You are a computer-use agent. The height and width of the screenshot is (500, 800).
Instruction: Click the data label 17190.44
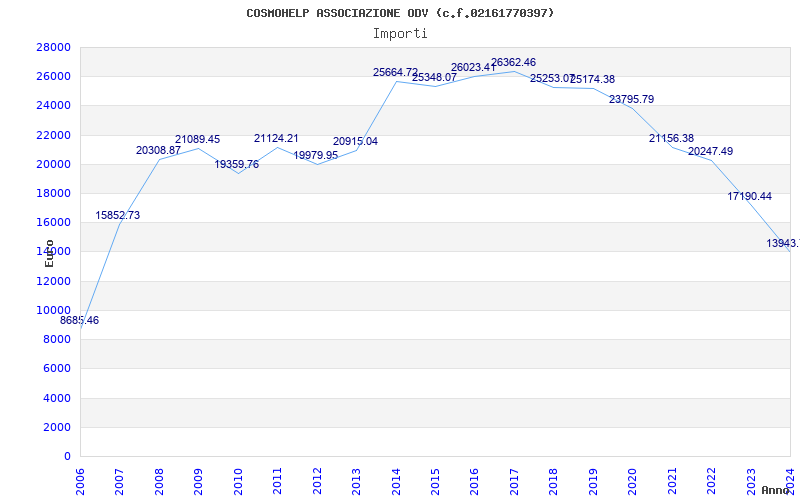click(x=749, y=196)
